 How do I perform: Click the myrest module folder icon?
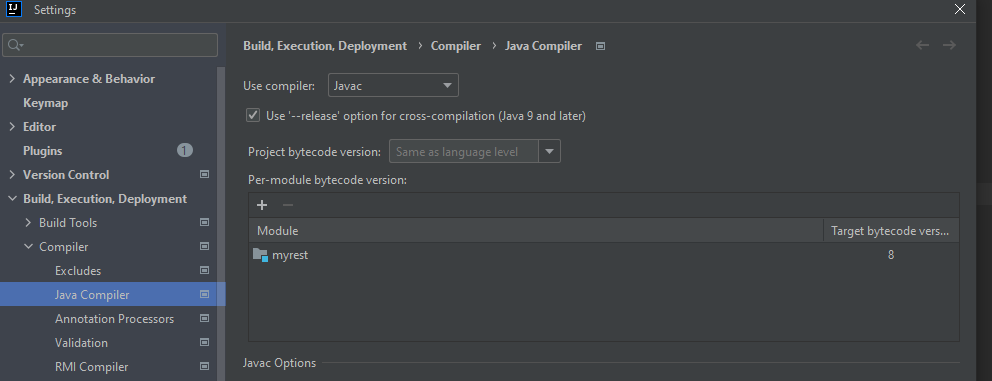coord(260,255)
